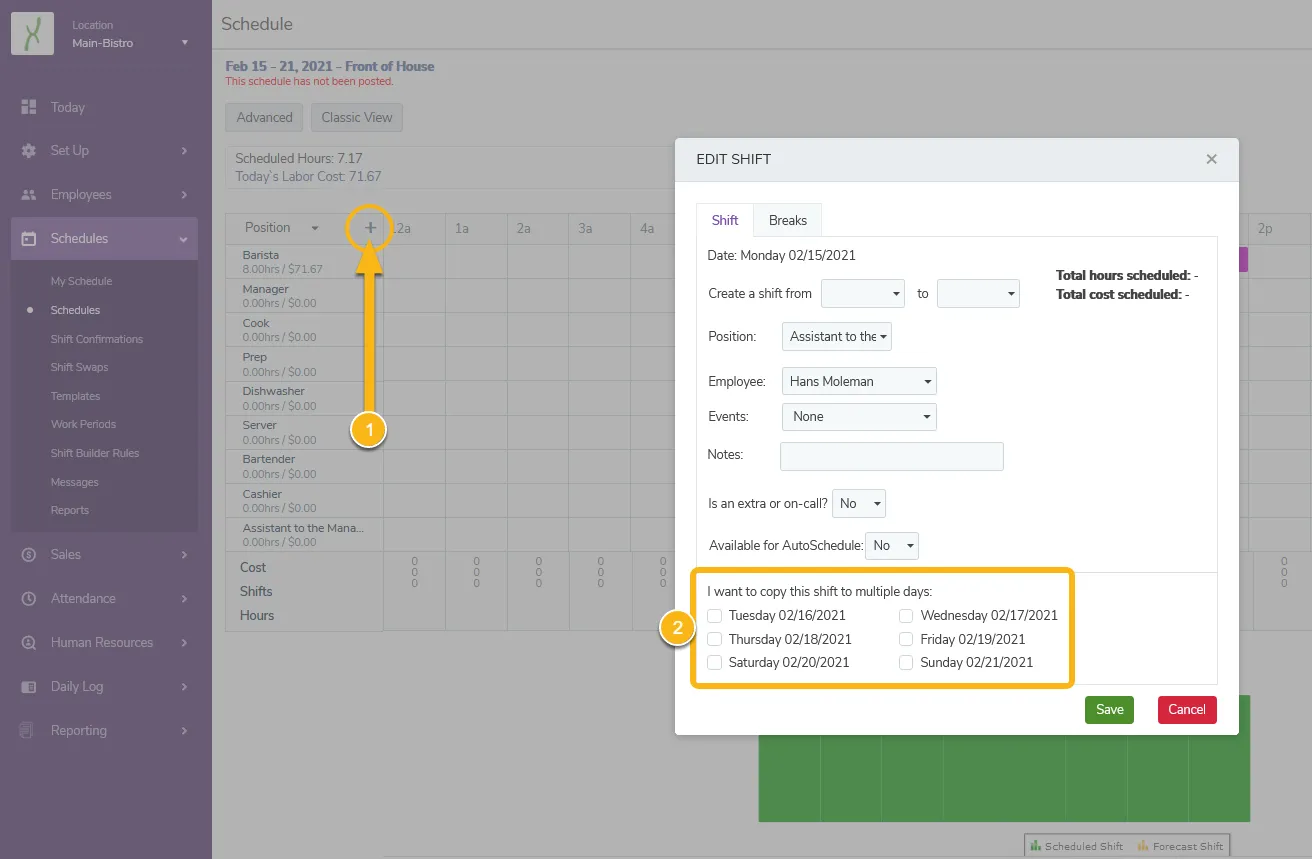Open Work Periods in sidebar

coord(84,424)
